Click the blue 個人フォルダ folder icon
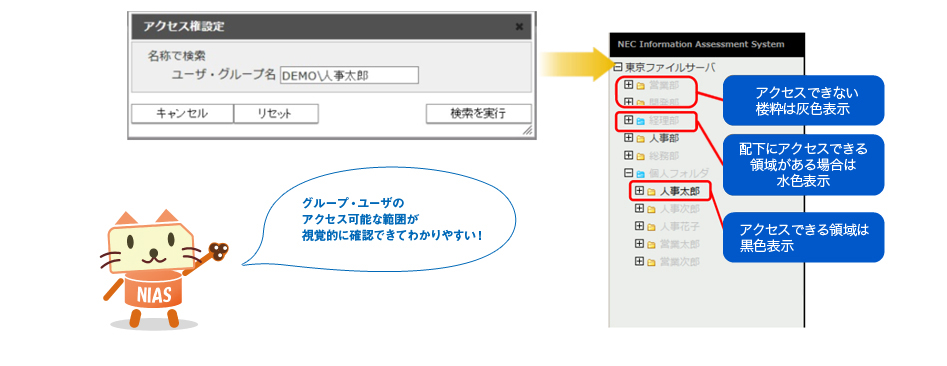 pyautogui.click(x=641, y=174)
